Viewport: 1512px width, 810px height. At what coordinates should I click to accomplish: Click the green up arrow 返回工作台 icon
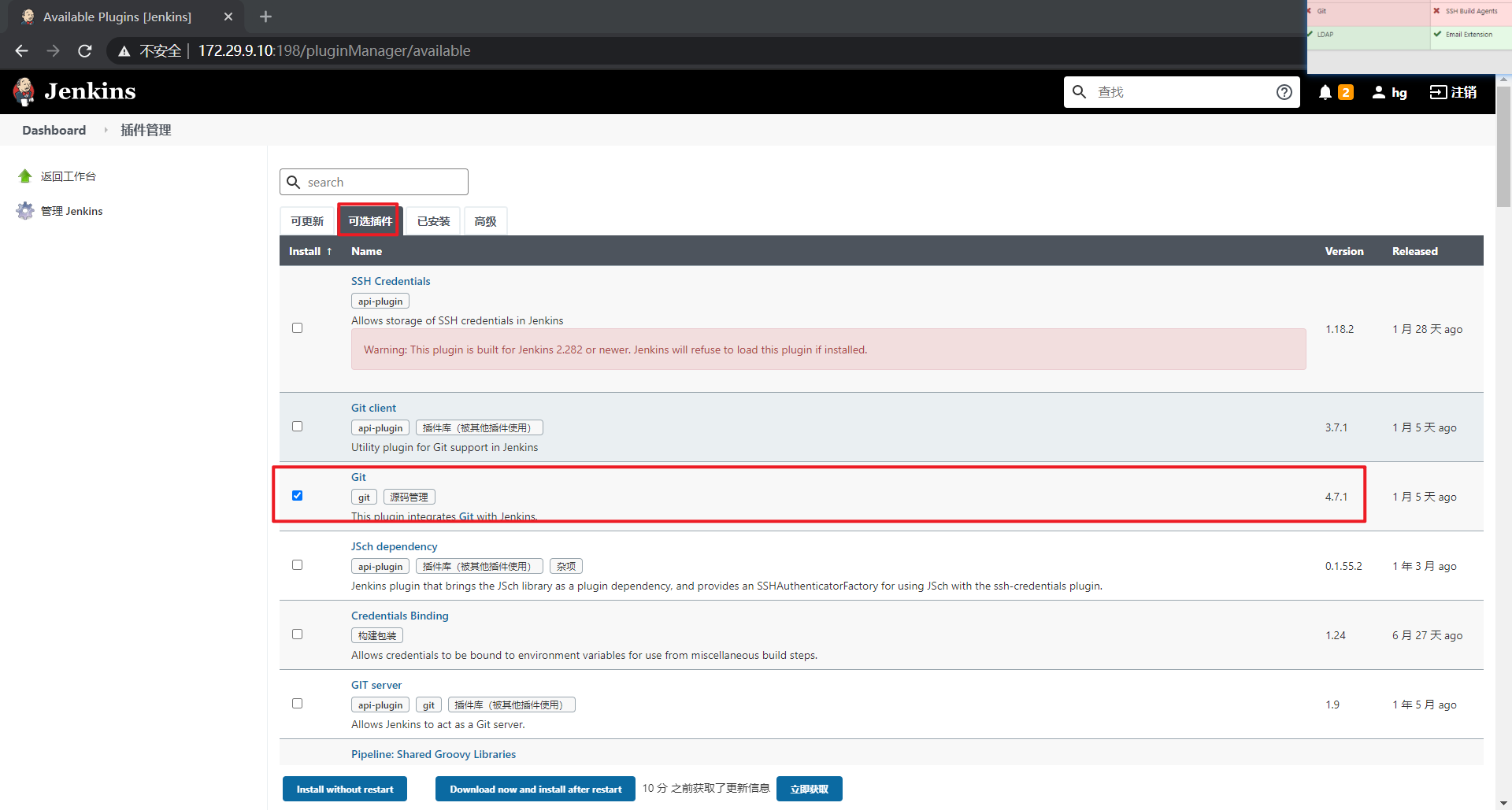point(25,176)
